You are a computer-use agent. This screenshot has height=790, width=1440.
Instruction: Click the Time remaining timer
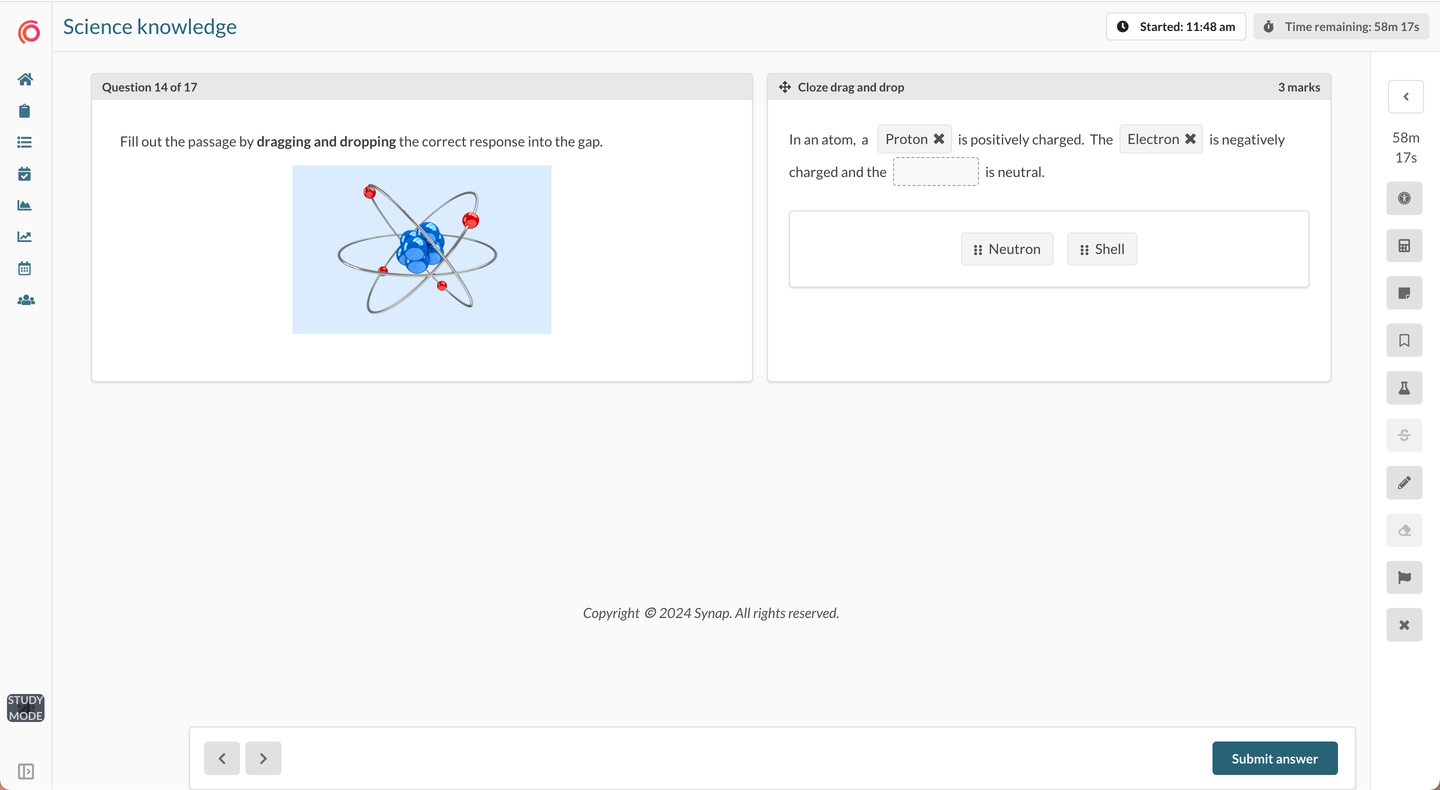(x=1341, y=26)
